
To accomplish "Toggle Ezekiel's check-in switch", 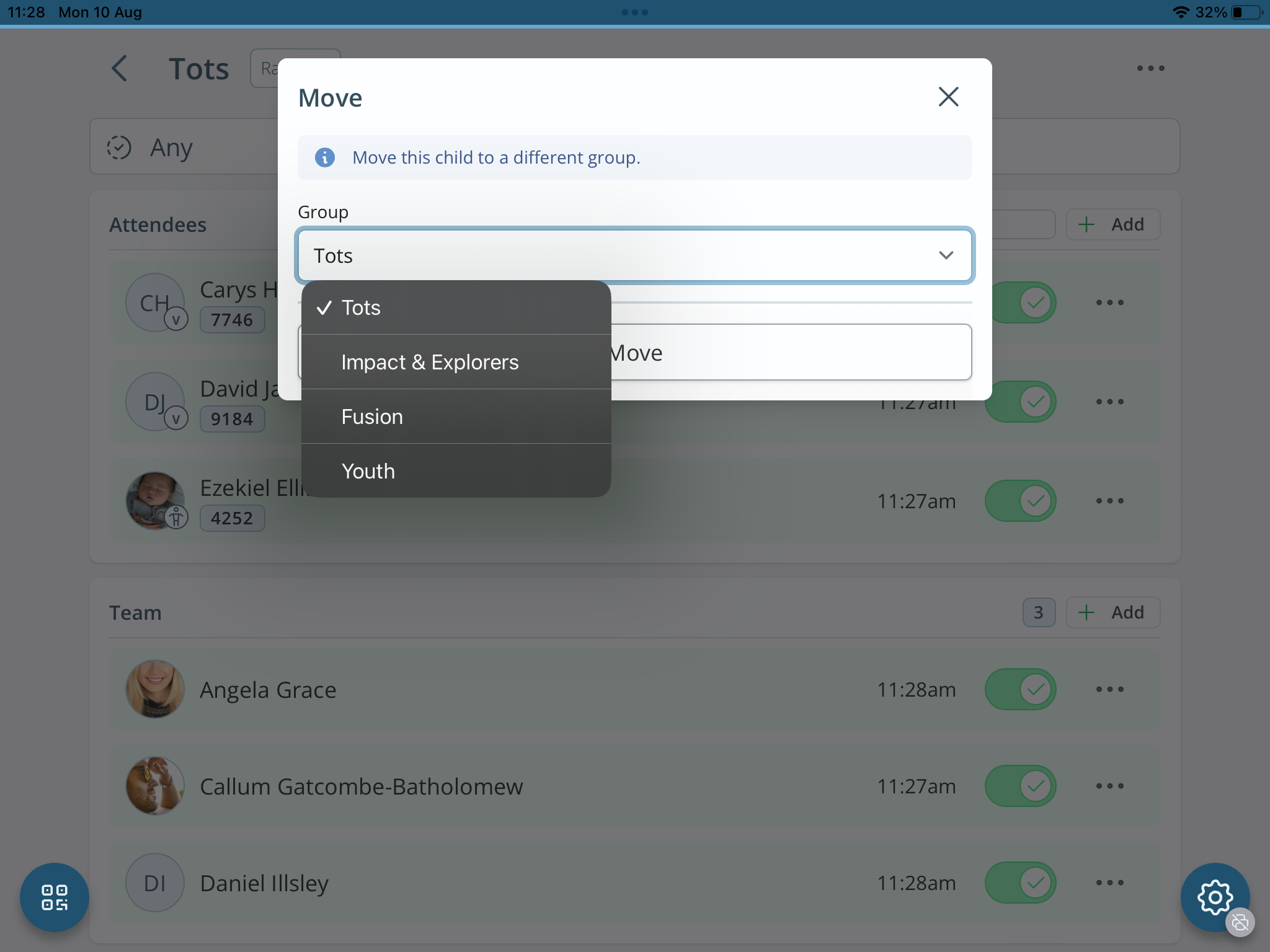I will (x=1021, y=501).
